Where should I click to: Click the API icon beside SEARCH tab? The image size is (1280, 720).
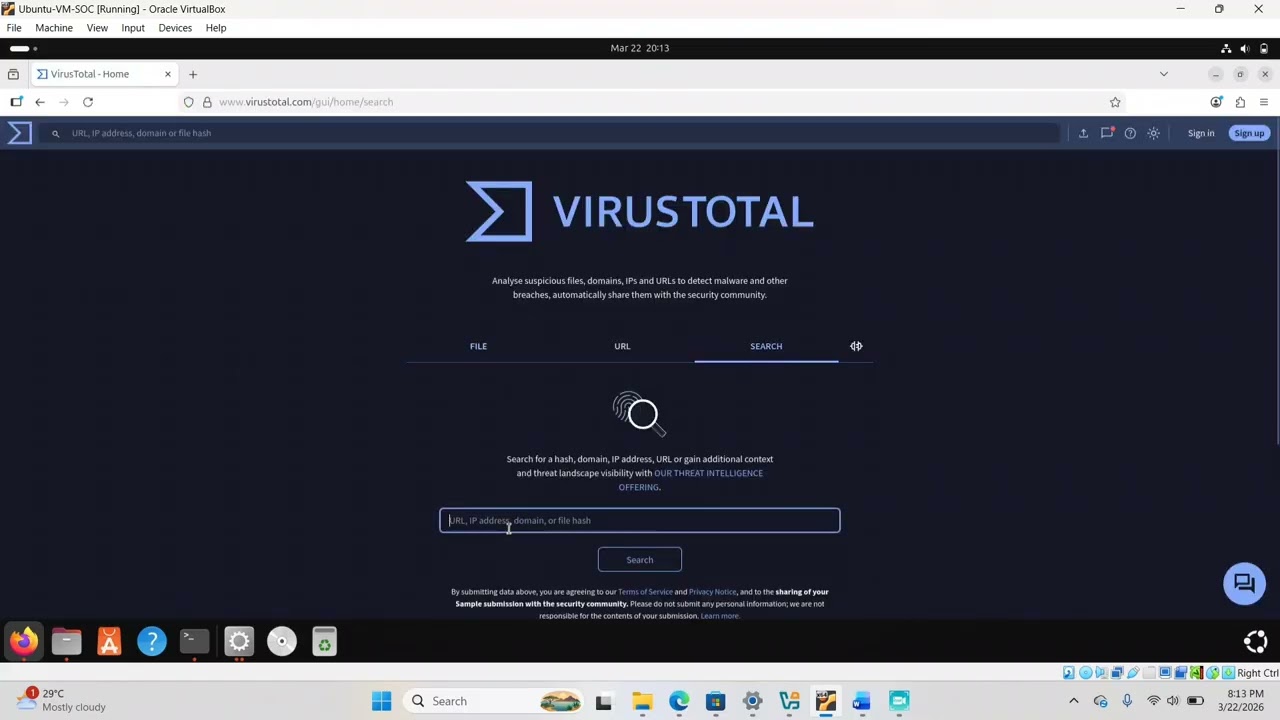[856, 346]
